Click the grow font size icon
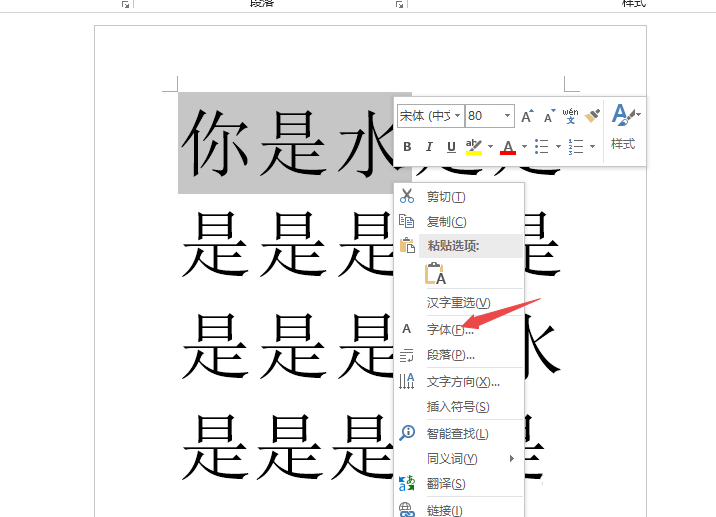Viewport: 716px width, 517px height. coord(527,117)
